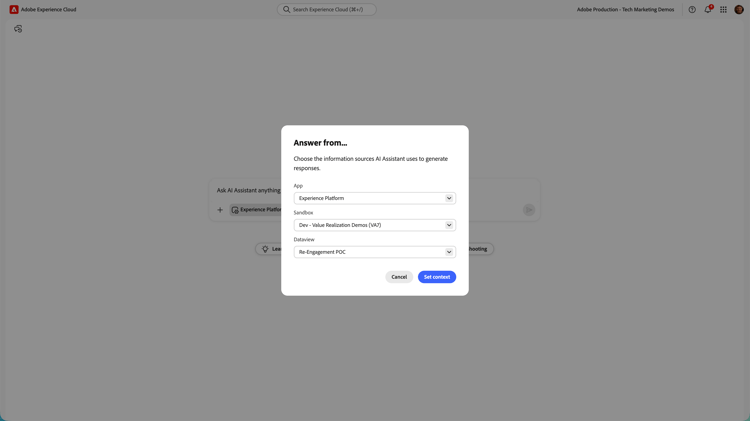Image resolution: width=750 pixels, height=421 pixels.
Task: Click the Set context button
Action: point(437,277)
